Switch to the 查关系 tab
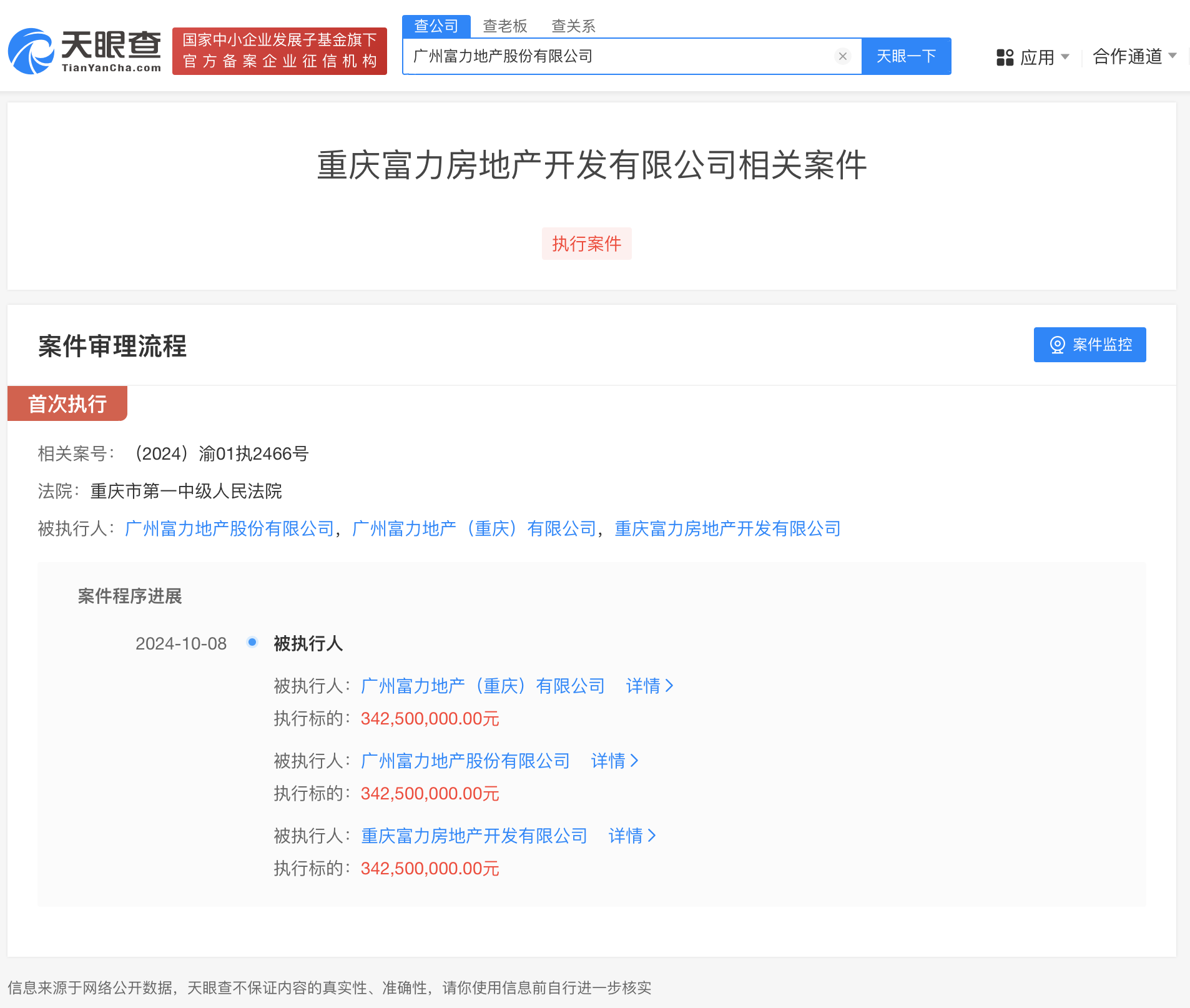Screen dimensions: 1190x1008 (574, 26)
